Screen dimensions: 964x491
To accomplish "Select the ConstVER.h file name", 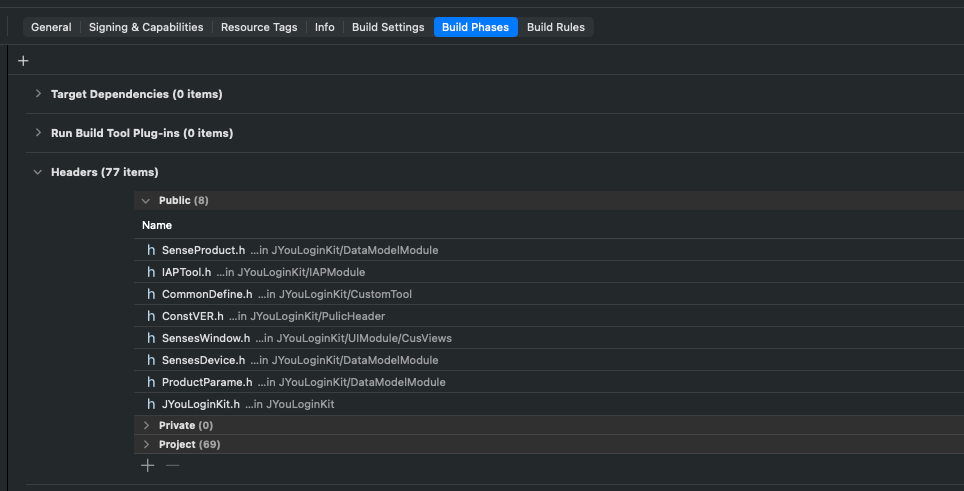I will 193,316.
